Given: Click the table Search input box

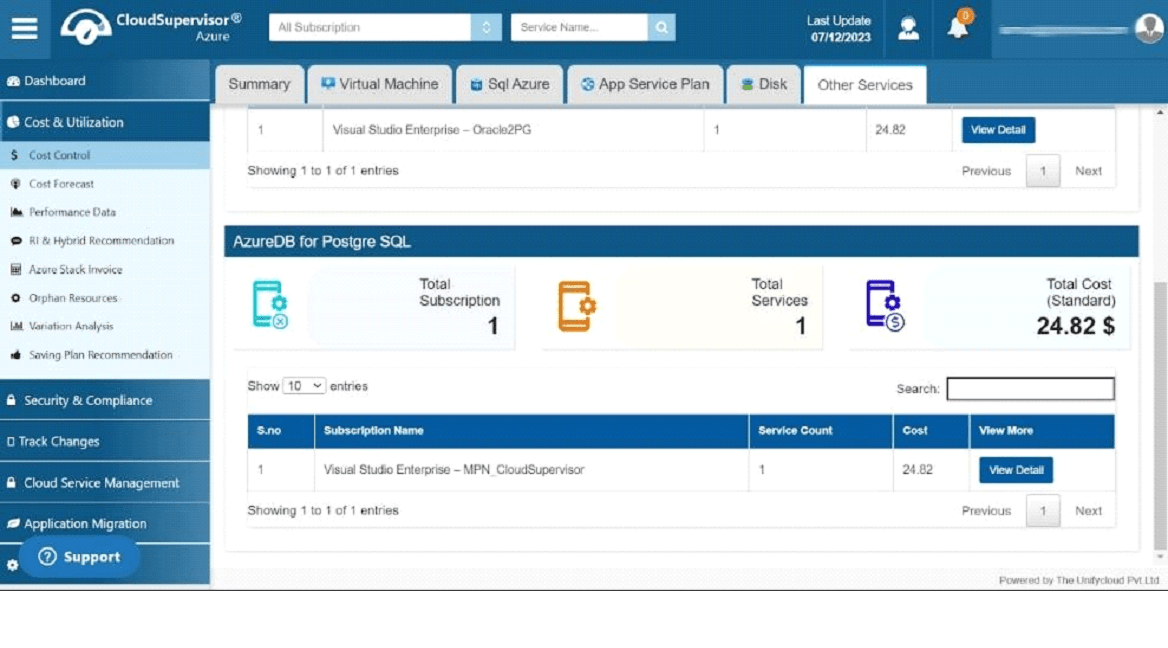Looking at the screenshot, I should [x=1030, y=389].
